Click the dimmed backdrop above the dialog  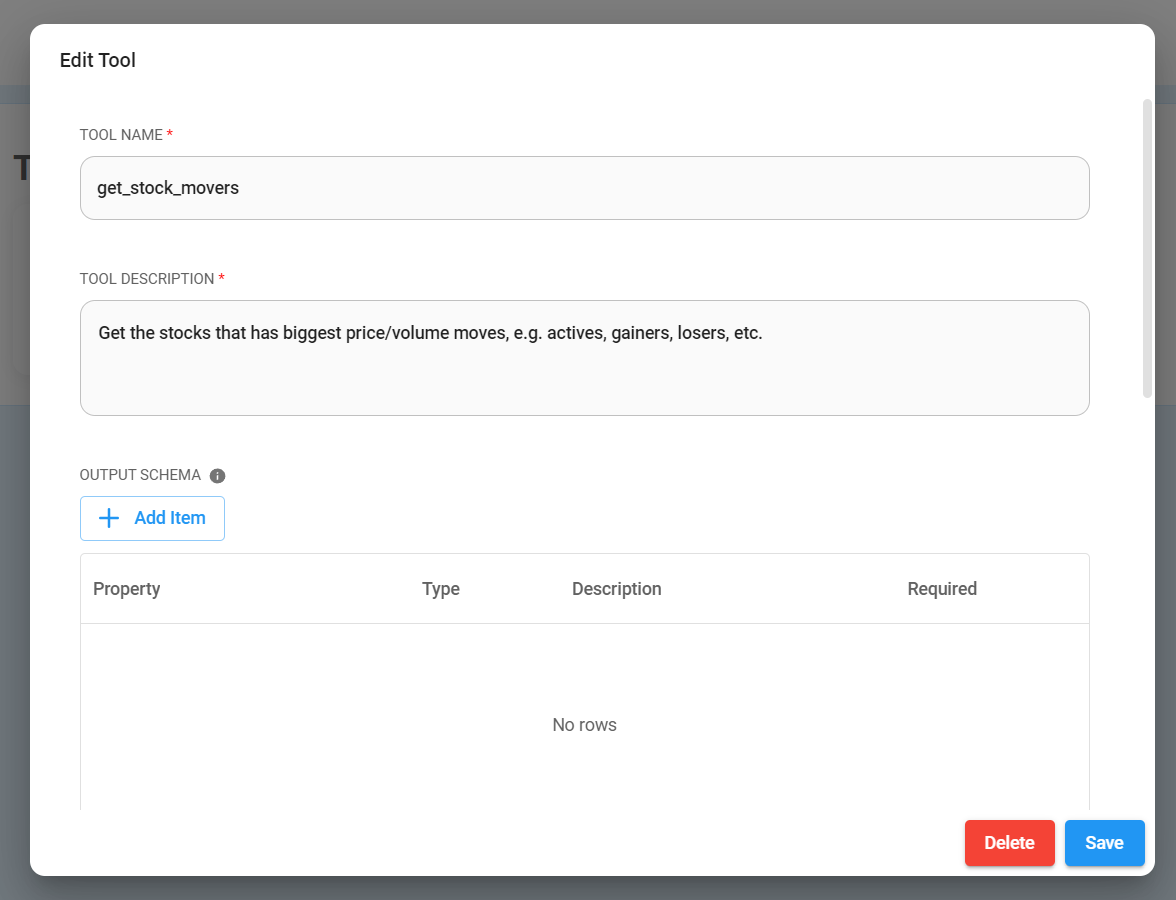coord(588,10)
